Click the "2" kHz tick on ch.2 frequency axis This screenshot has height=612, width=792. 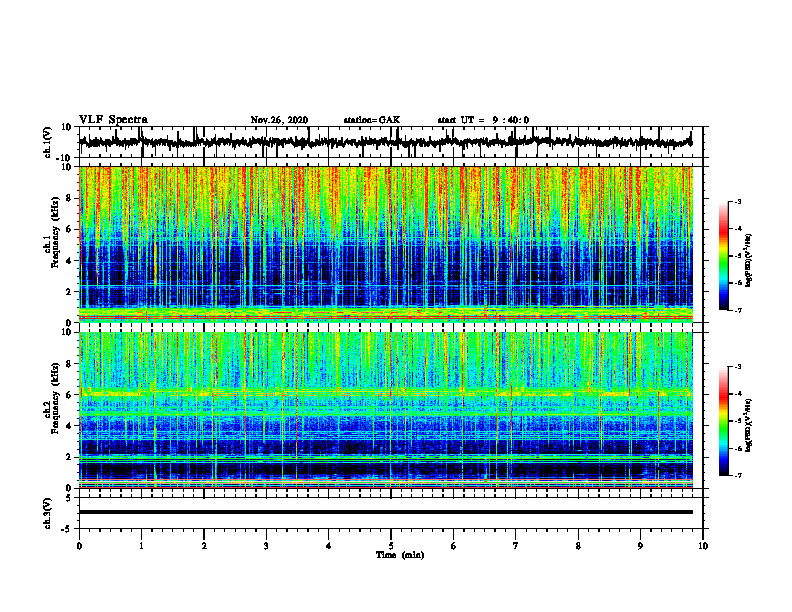coord(69,457)
